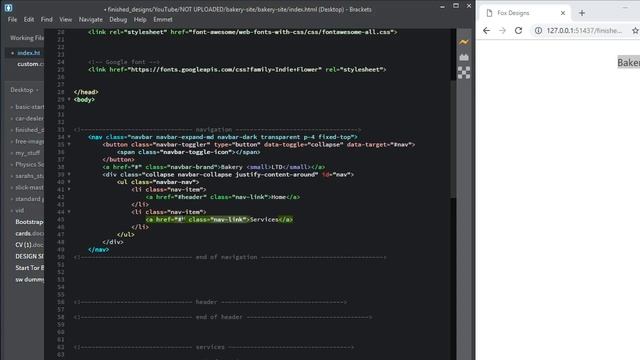The image size is (640, 360).
Task: Click the fontawesome stylesheet link line
Action: (x=242, y=32)
